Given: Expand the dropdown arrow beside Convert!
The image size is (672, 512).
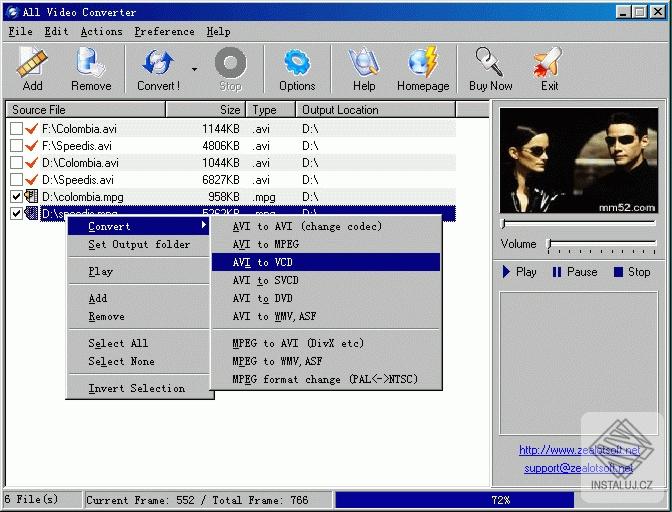Looking at the screenshot, I should (194, 70).
